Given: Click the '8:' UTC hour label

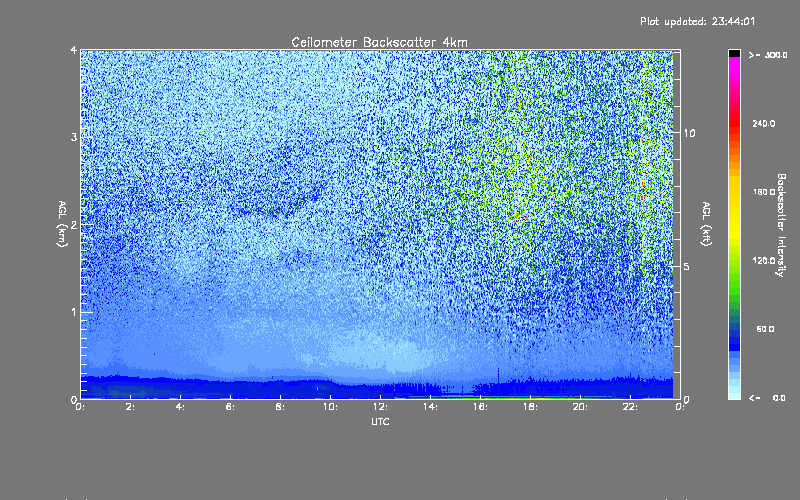Looking at the screenshot, I should tap(280, 407).
